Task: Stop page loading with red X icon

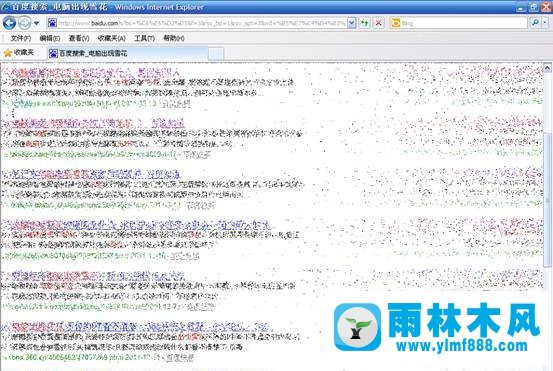Action: tap(379, 23)
